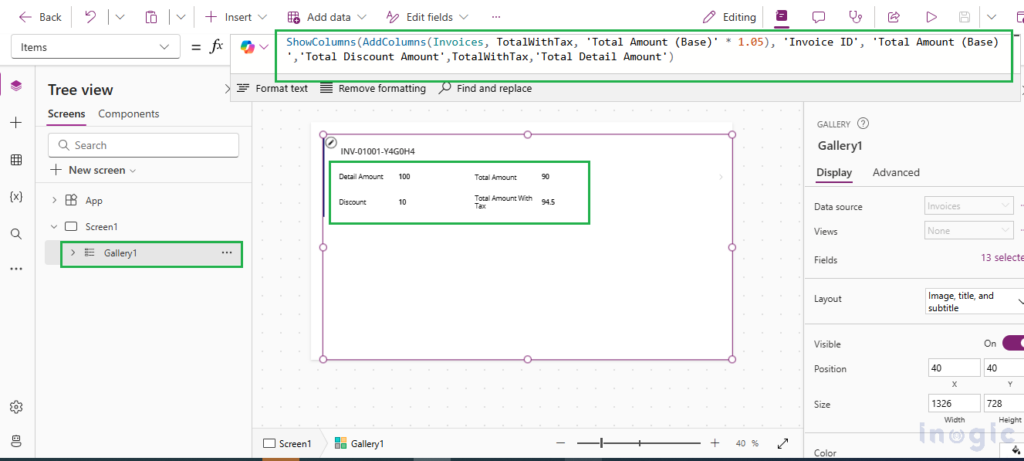The image size is (1024, 461).
Task: Click the zoom slider handle
Action: (x=602, y=443)
